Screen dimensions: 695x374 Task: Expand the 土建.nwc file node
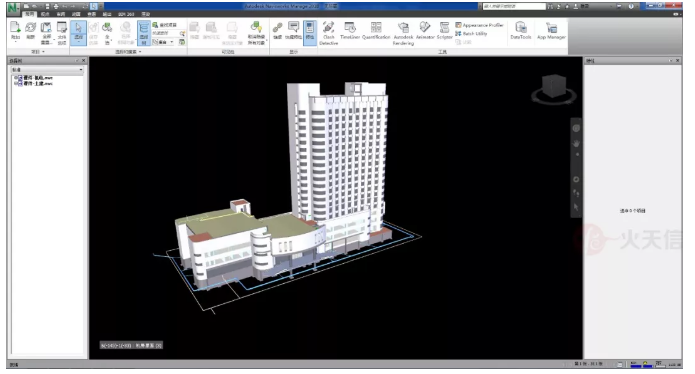[x=15, y=83]
